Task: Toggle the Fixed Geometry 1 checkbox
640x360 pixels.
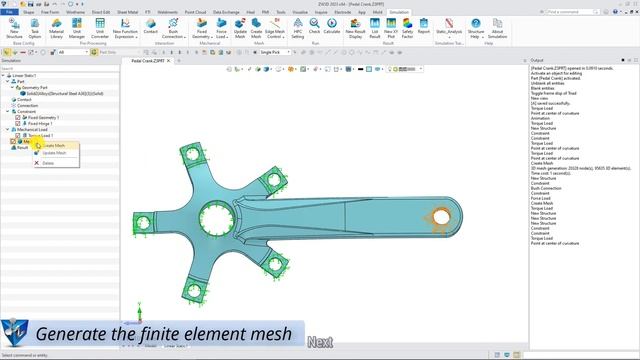Action: [x=18, y=118]
